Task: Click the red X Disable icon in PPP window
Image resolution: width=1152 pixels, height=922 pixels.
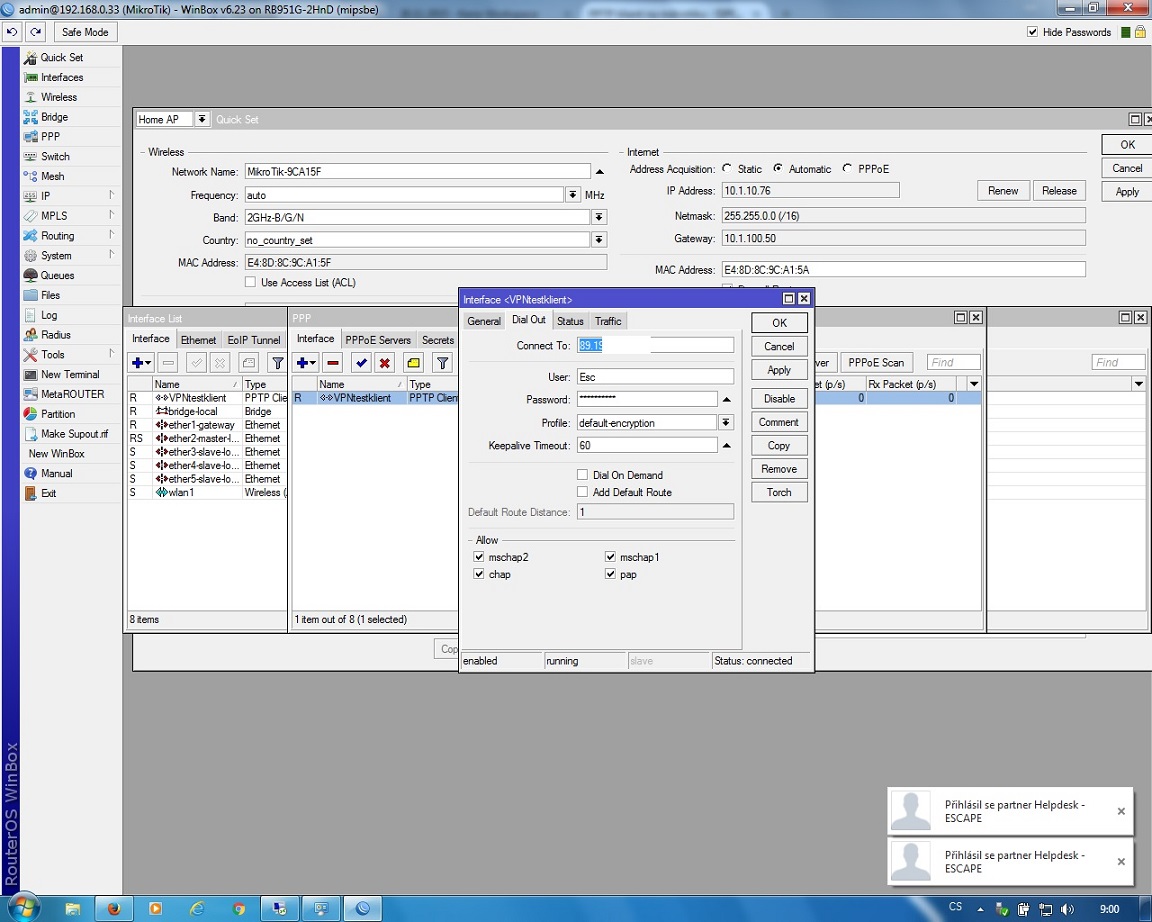Action: point(384,363)
